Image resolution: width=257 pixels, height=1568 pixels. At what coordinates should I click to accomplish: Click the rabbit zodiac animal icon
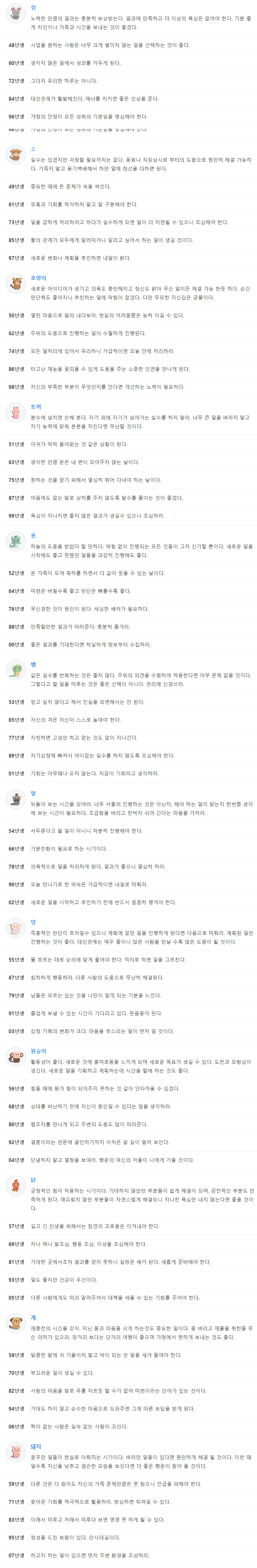(x=15, y=412)
